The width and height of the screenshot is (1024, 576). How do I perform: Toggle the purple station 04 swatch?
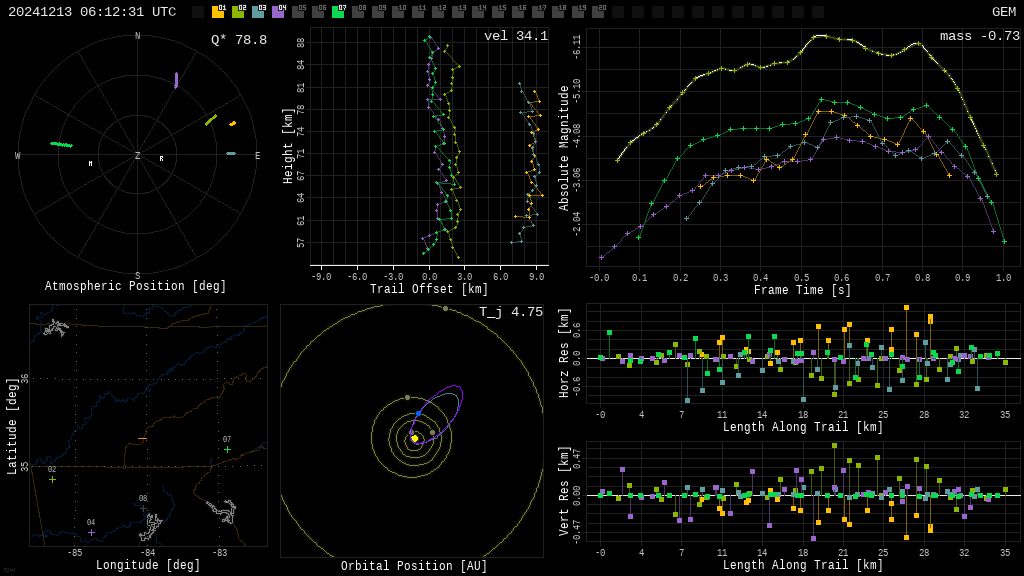point(278,12)
